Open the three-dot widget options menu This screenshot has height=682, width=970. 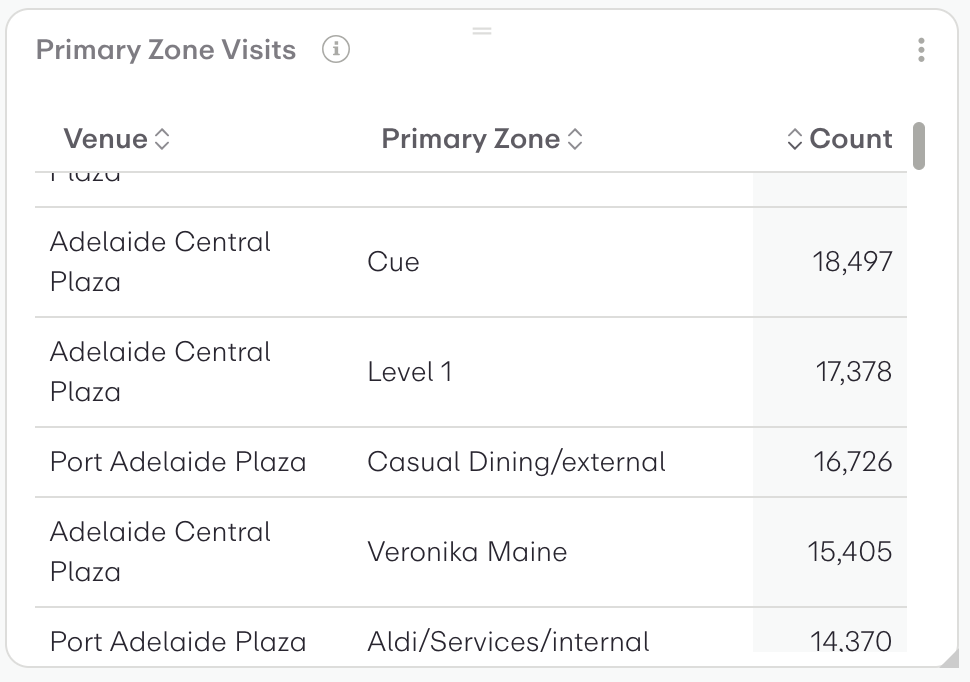point(920,50)
